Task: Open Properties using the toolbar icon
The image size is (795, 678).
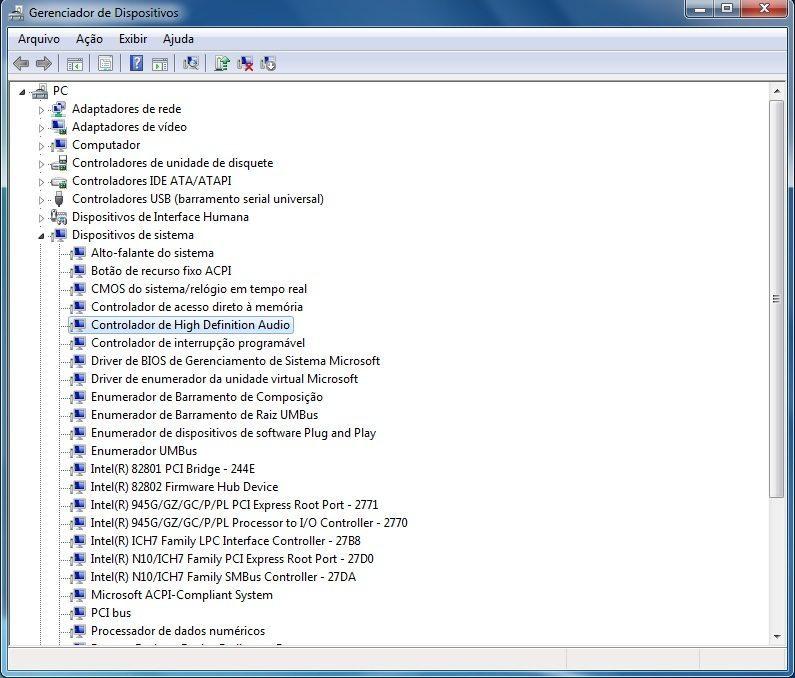Action: click(105, 63)
